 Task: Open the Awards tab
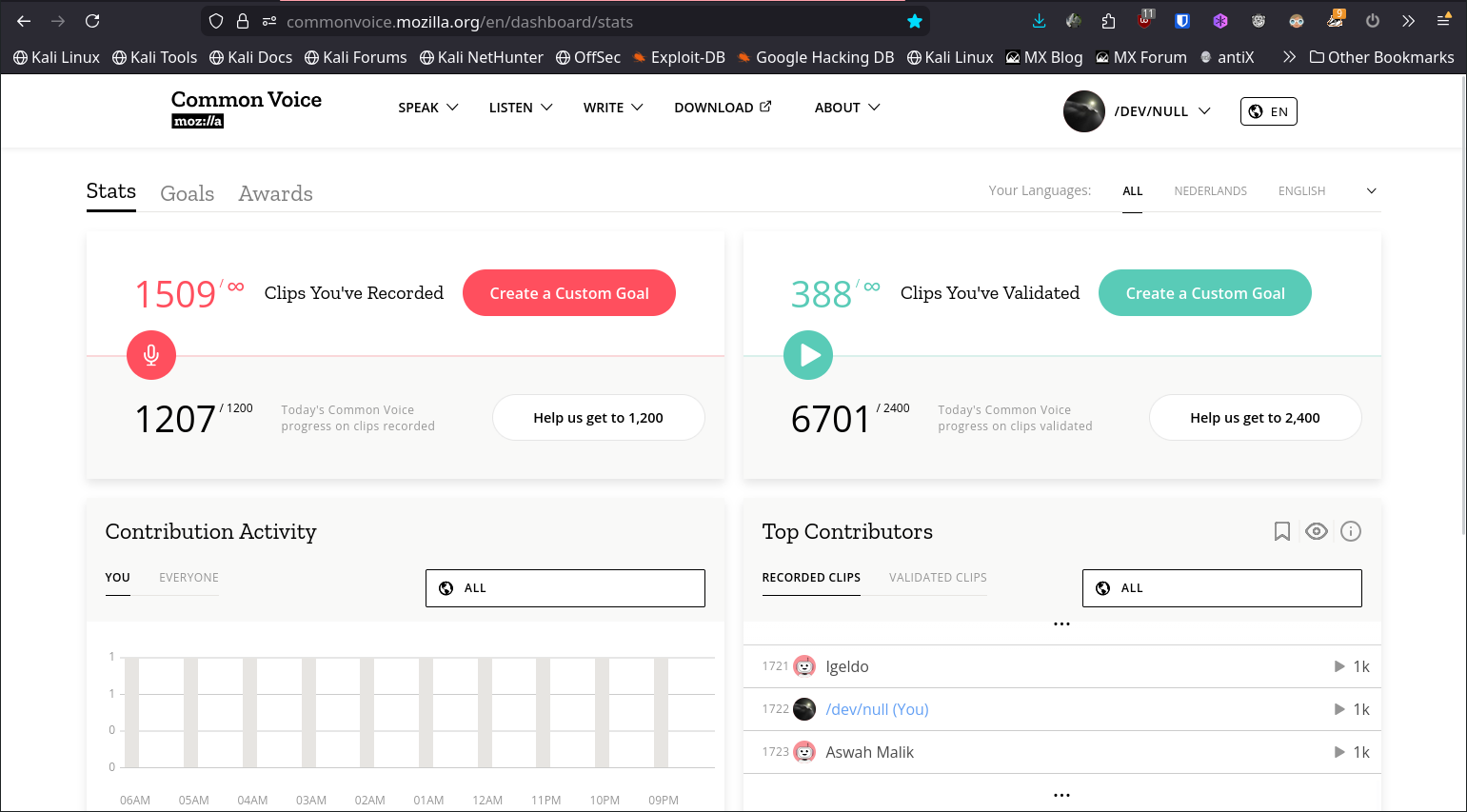pos(275,193)
